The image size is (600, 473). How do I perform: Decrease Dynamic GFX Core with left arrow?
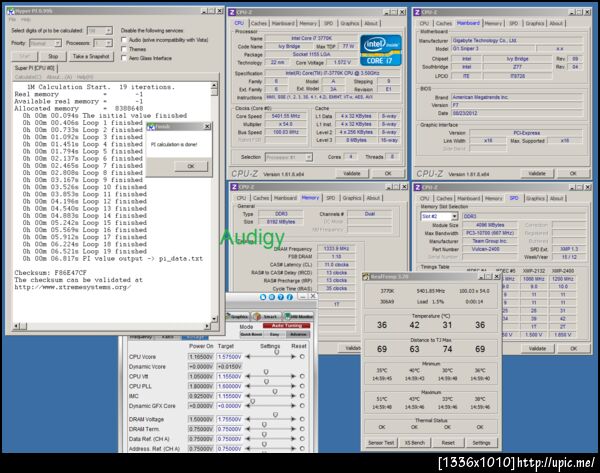[248, 406]
